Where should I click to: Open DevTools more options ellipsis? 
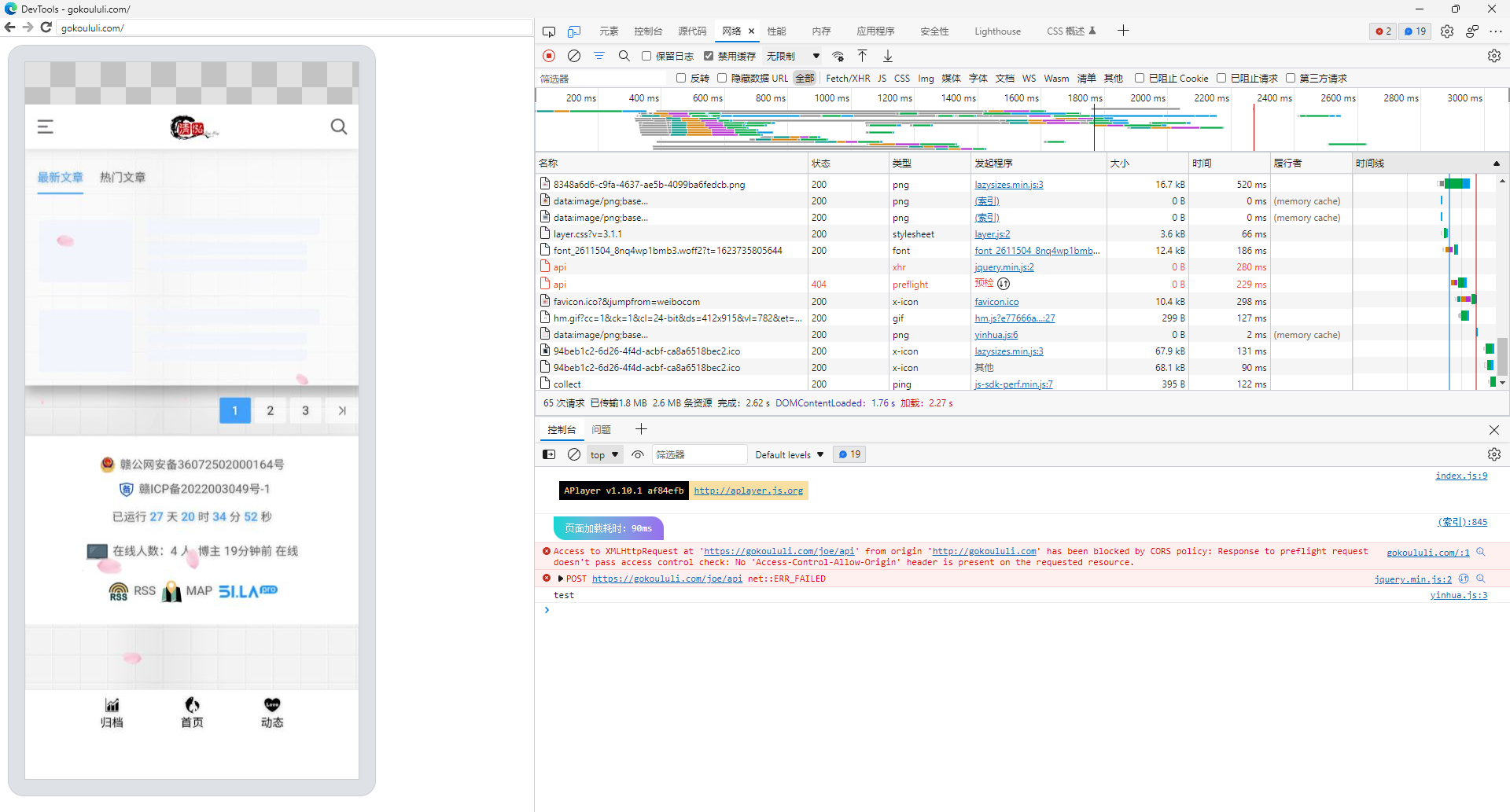coord(1496,31)
